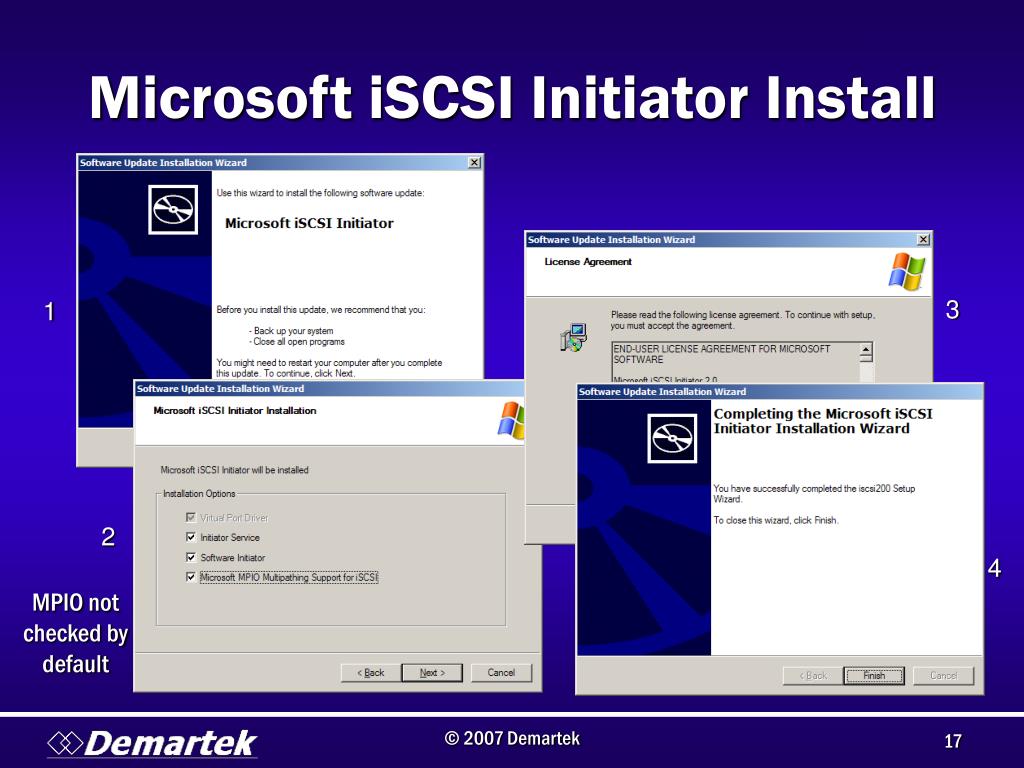This screenshot has width=1024, height=768.
Task: Click the 'Installation Options' group label
Action: click(x=199, y=494)
